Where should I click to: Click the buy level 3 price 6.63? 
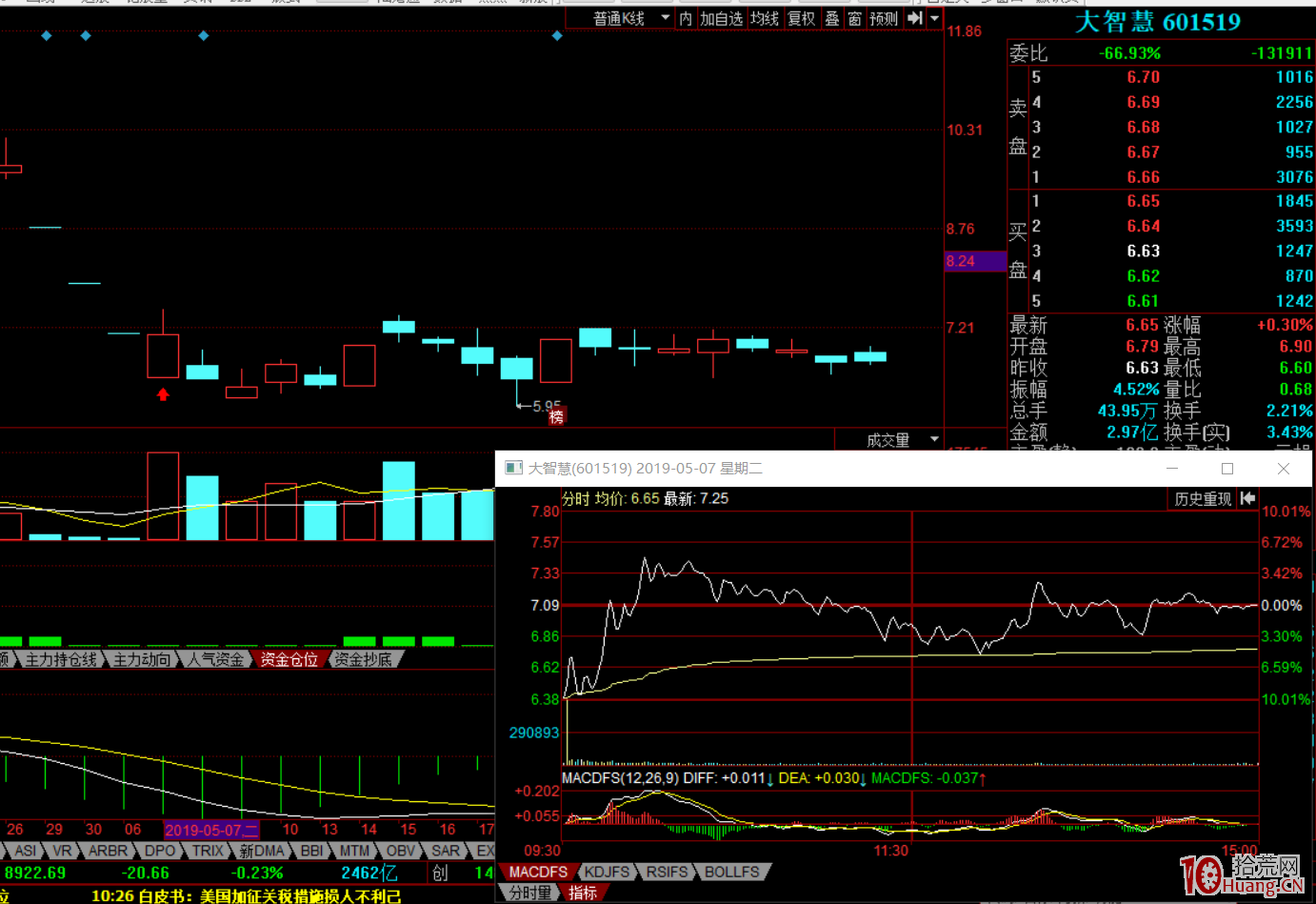click(x=1143, y=251)
